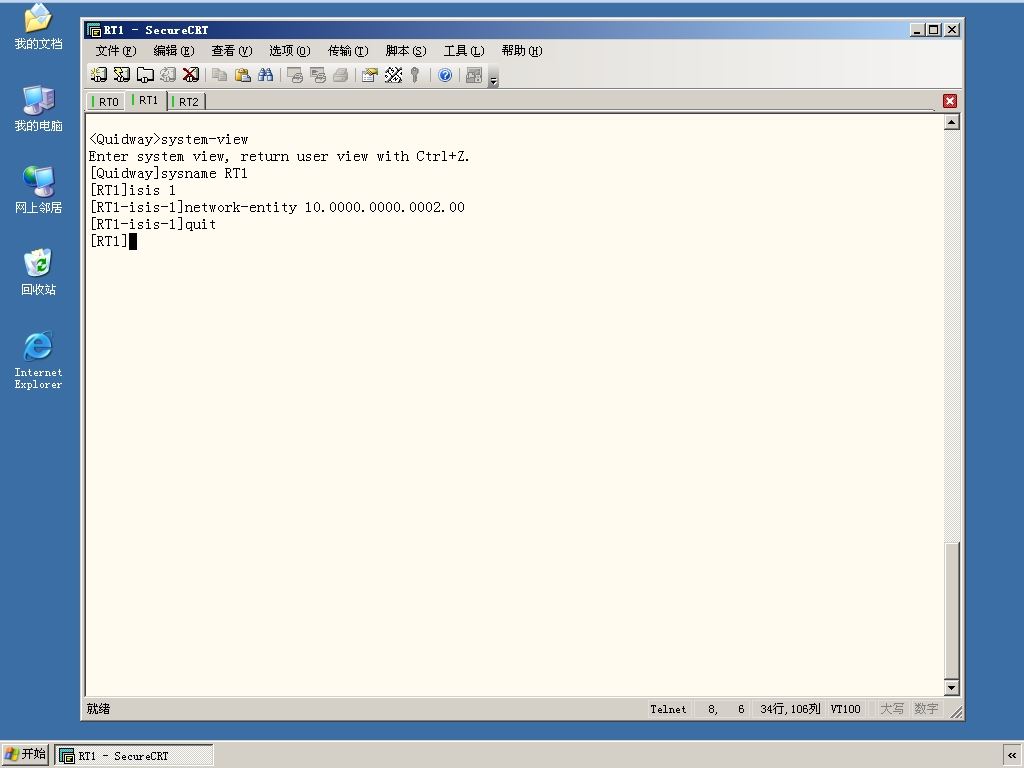Select 回收站 recycle bin icon

pyautogui.click(x=38, y=272)
